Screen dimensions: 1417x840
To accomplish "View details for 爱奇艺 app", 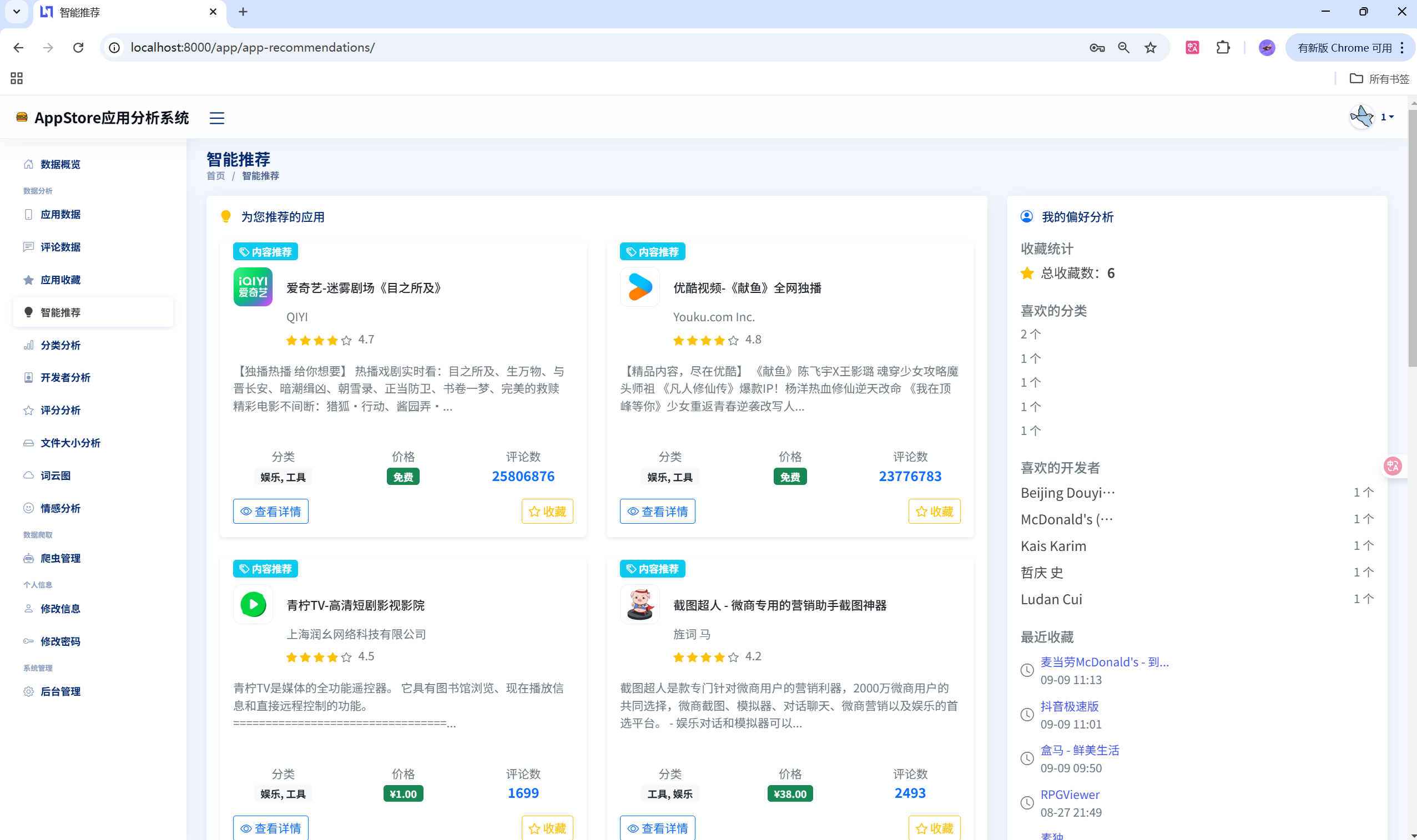I will click(x=271, y=512).
